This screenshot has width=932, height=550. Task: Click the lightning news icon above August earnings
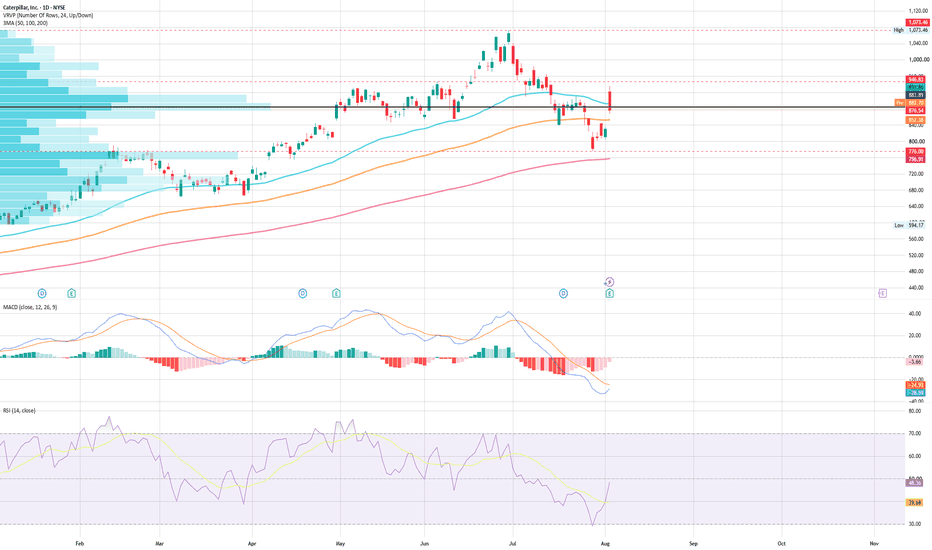pos(609,282)
